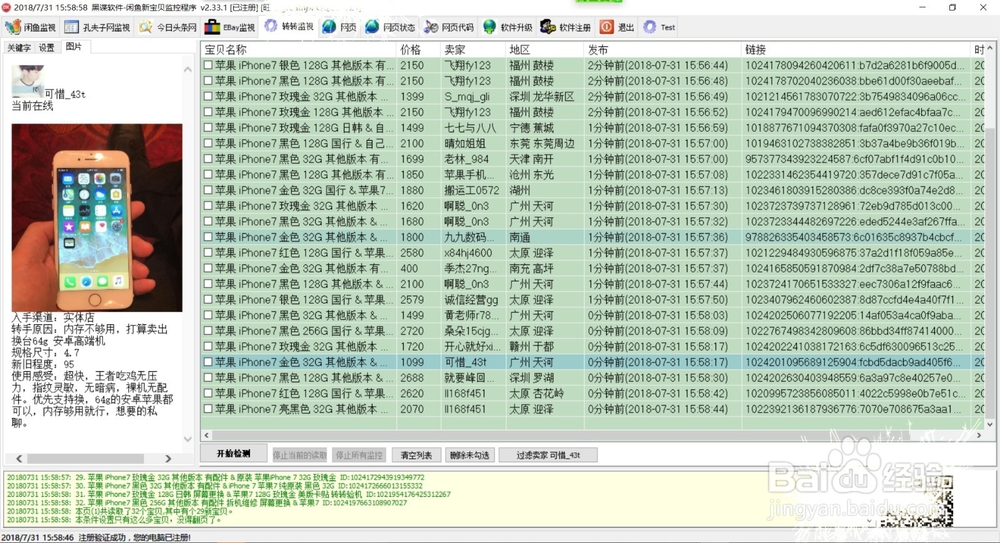Click the 停止所有监控 button
The height and width of the screenshot is (543, 1000).
(359, 455)
